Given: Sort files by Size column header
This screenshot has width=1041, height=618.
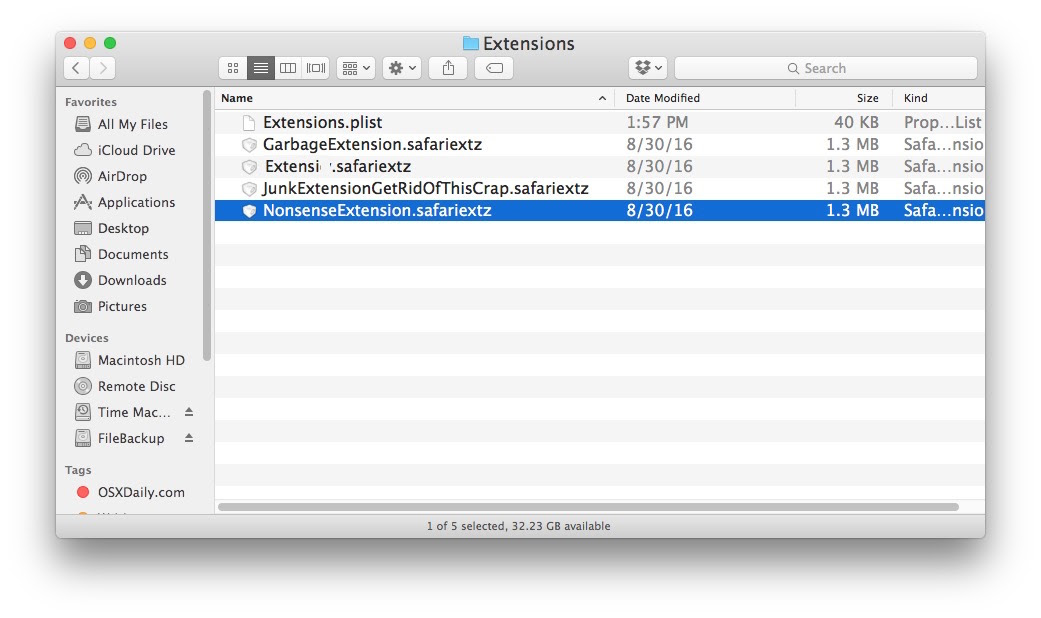Looking at the screenshot, I should point(867,98).
